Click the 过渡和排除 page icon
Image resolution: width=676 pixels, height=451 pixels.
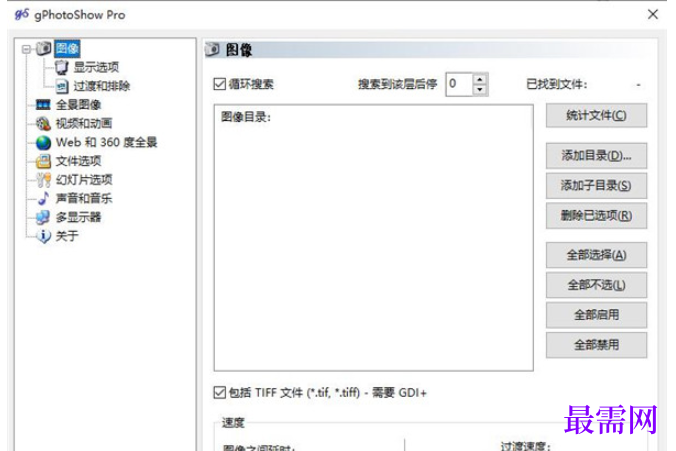[x=62, y=86]
